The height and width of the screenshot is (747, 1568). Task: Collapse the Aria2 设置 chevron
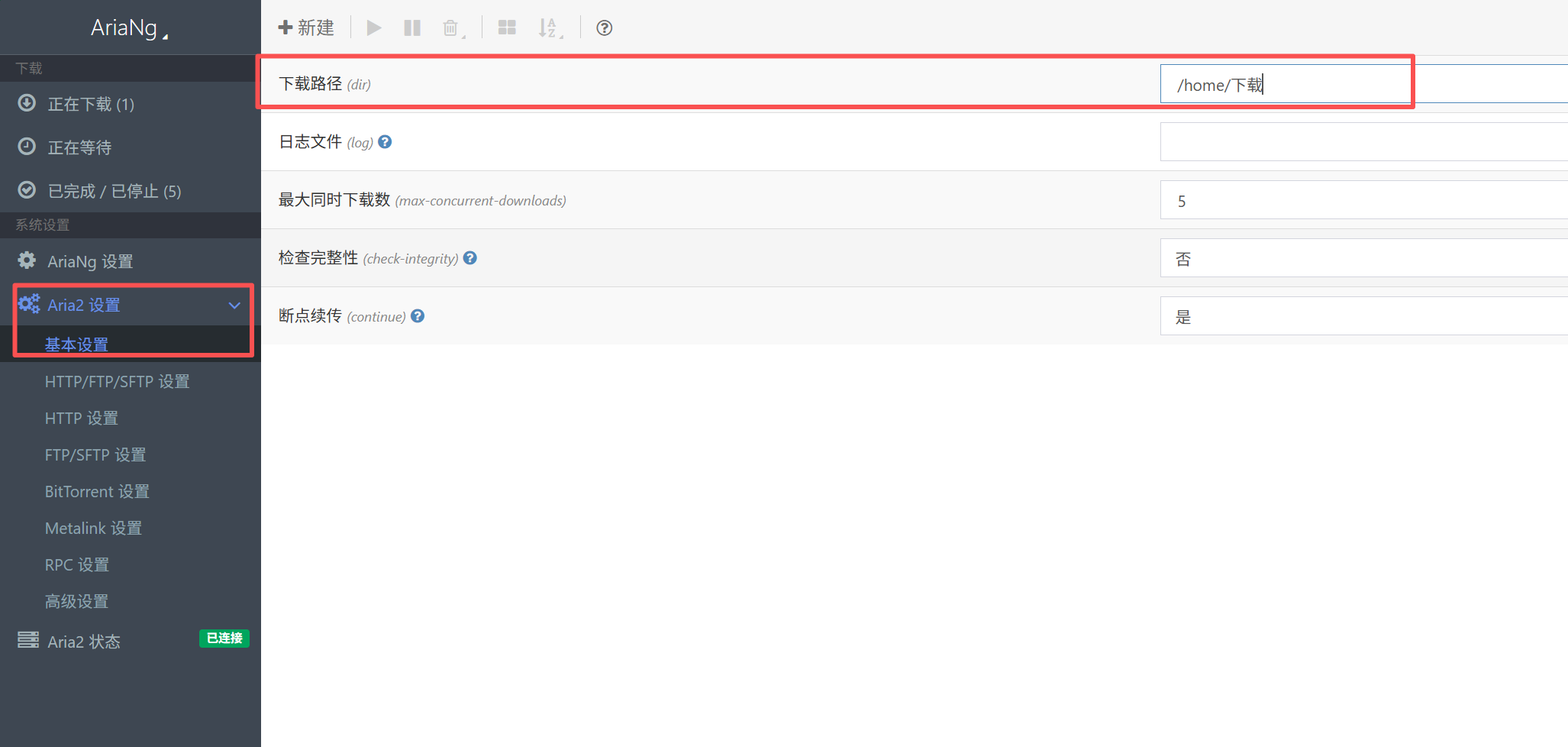pyautogui.click(x=234, y=306)
